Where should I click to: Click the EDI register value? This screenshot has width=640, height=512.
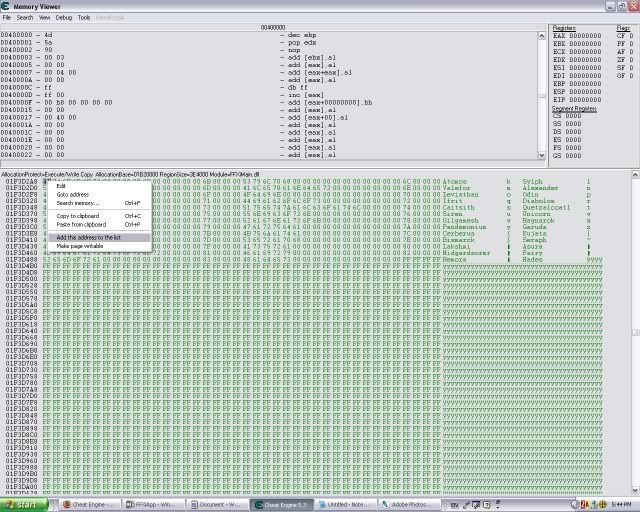tap(585, 76)
